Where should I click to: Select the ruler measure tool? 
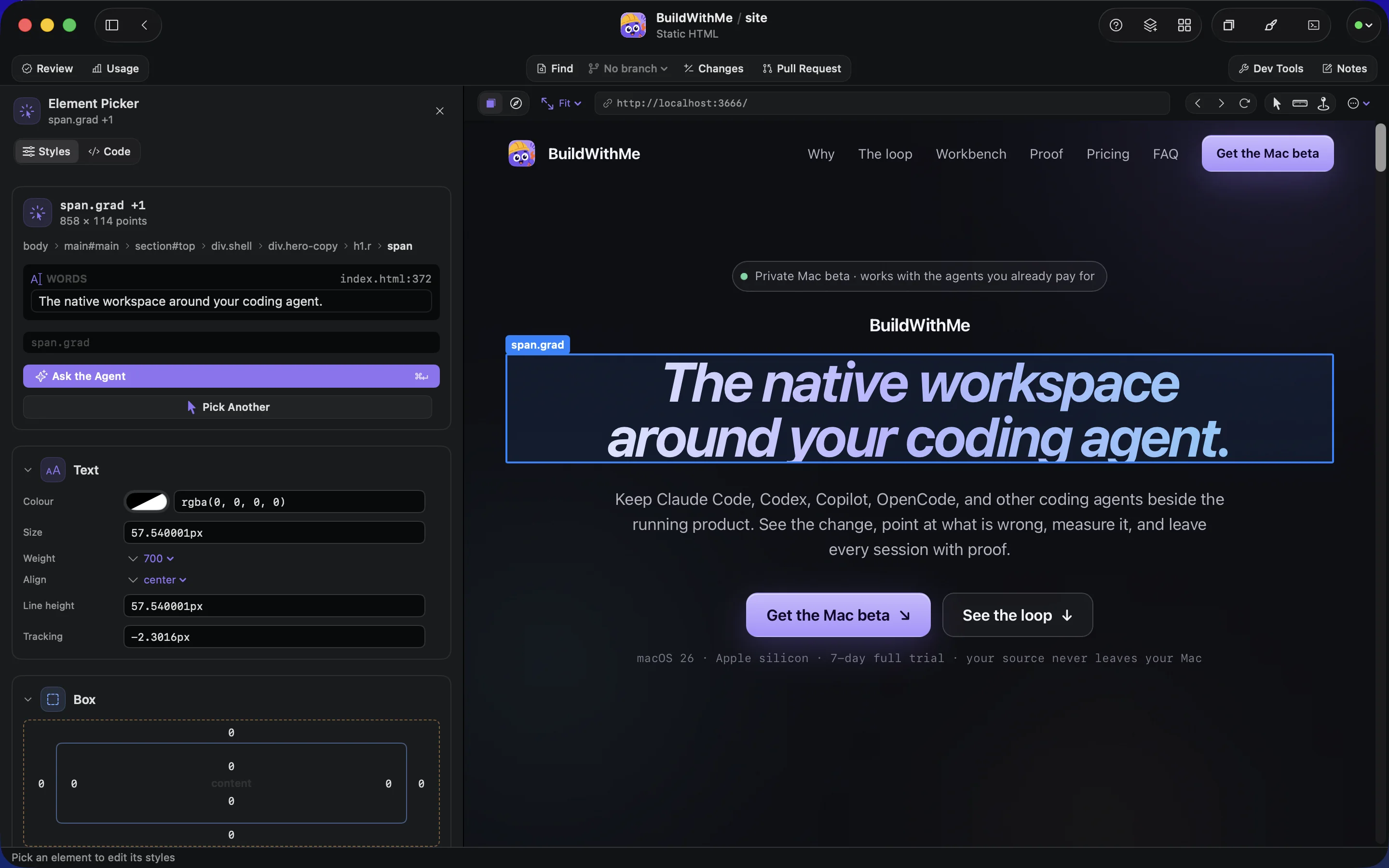tap(1300, 103)
